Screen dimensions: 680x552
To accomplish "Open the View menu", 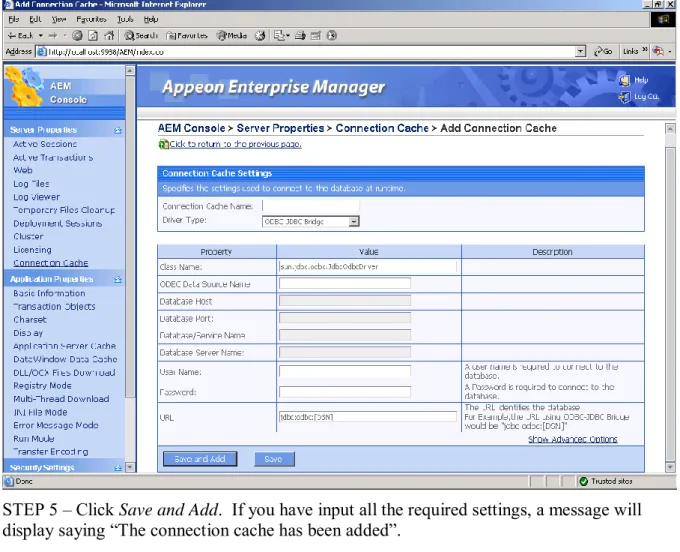I will pos(59,19).
